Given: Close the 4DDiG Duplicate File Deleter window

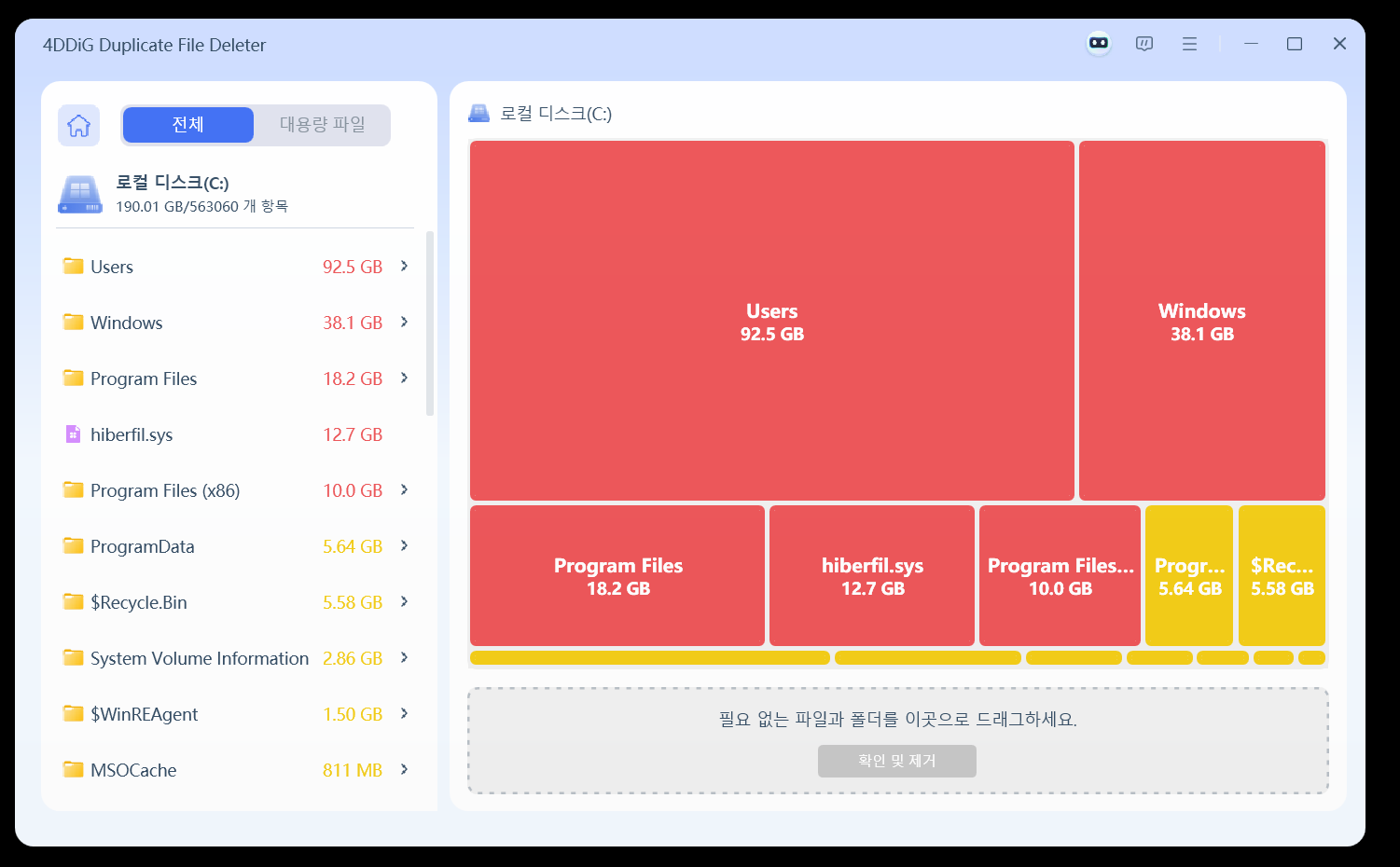Looking at the screenshot, I should 1339,44.
